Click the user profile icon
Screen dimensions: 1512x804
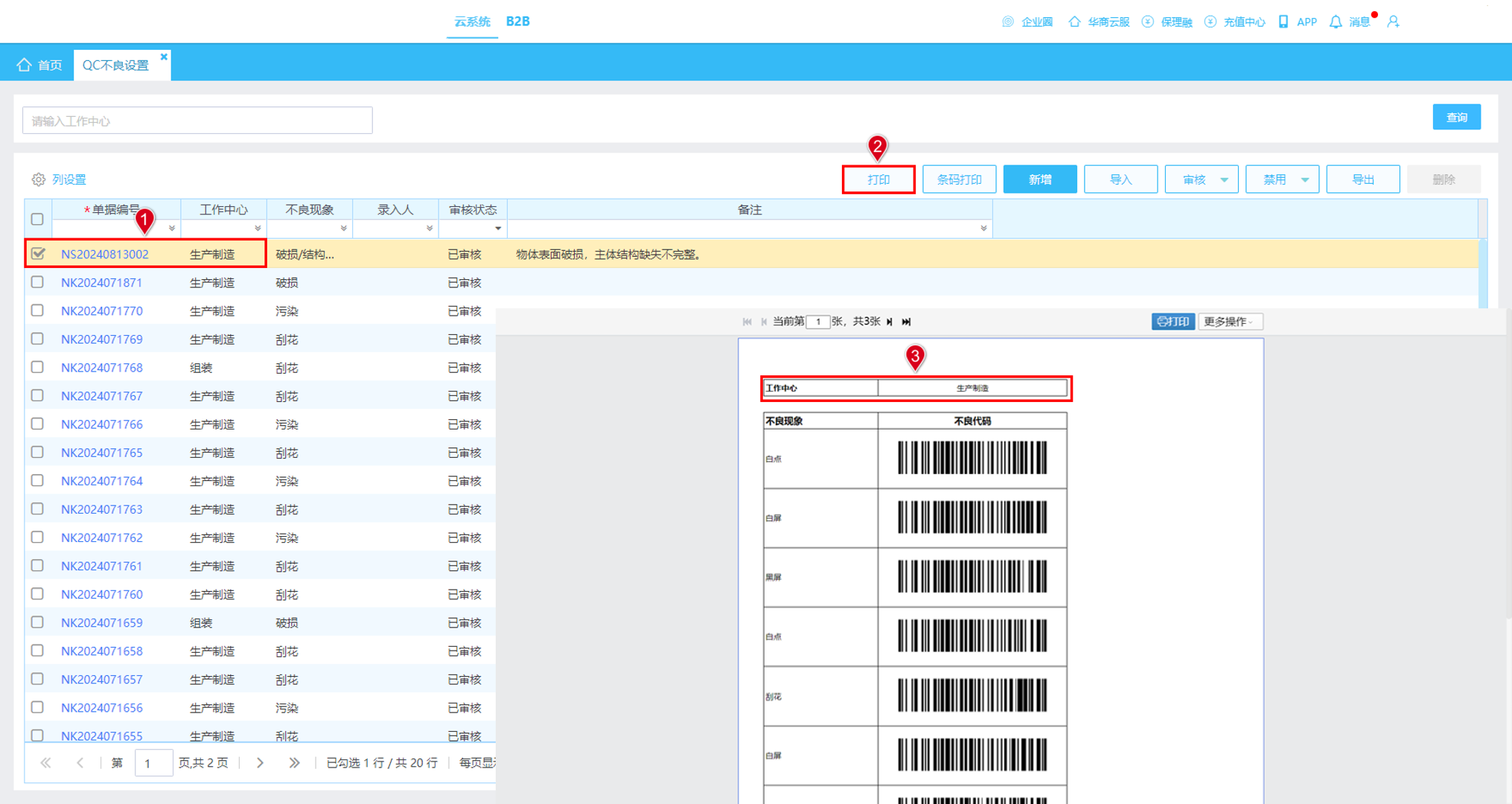tap(1394, 22)
